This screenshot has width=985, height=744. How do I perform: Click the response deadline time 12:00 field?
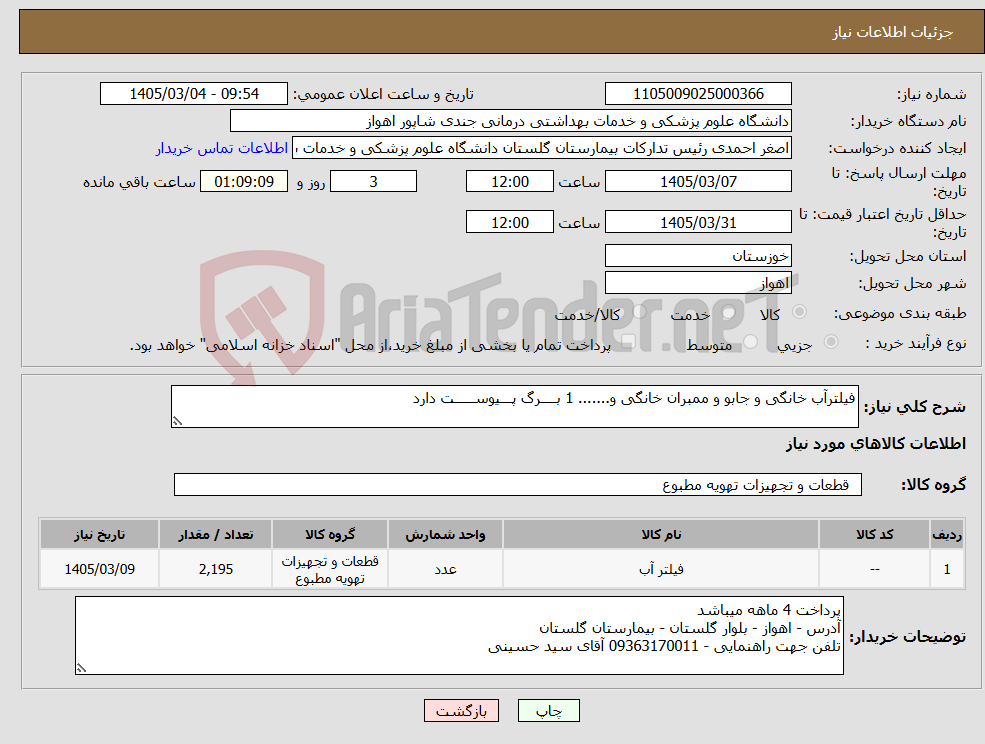pos(509,182)
